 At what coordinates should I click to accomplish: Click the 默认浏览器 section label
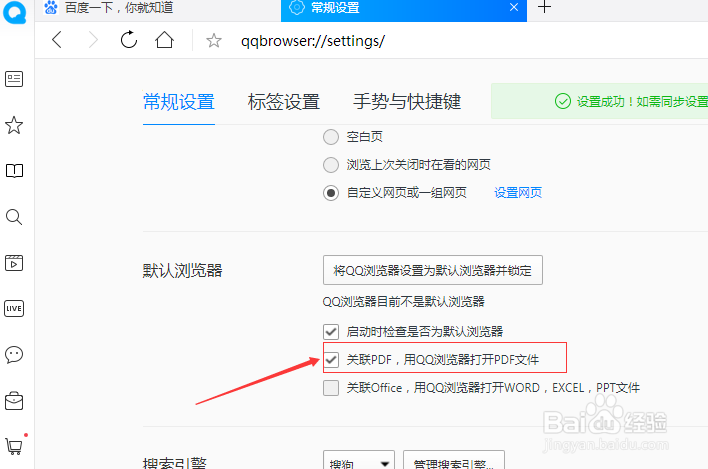point(182,271)
